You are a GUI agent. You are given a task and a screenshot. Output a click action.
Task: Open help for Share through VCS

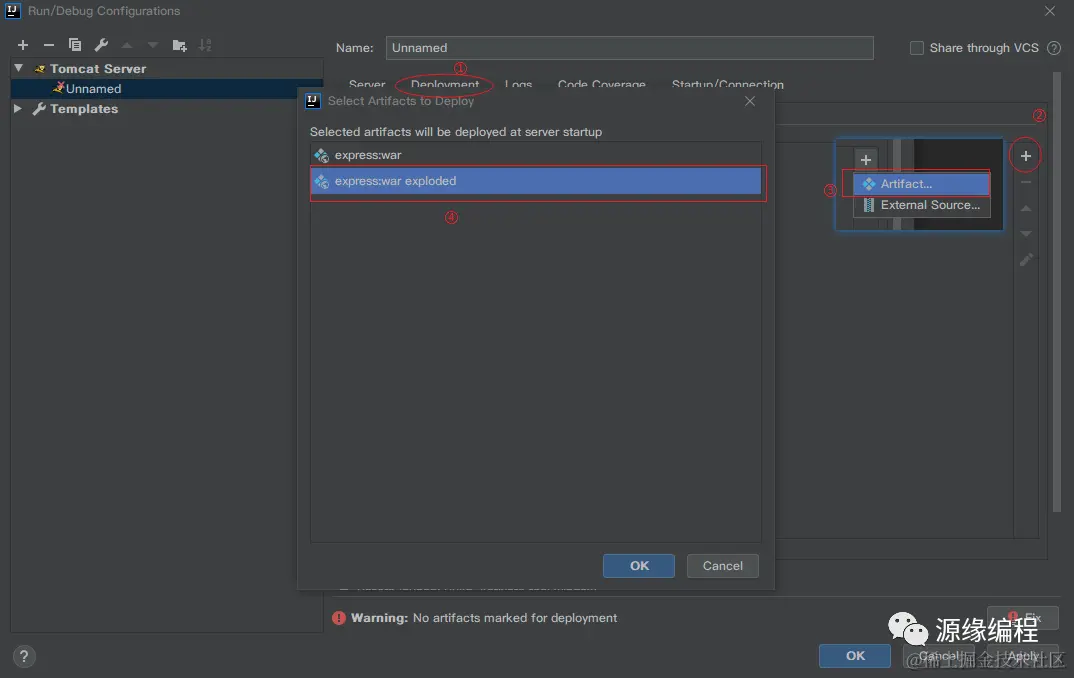1054,48
